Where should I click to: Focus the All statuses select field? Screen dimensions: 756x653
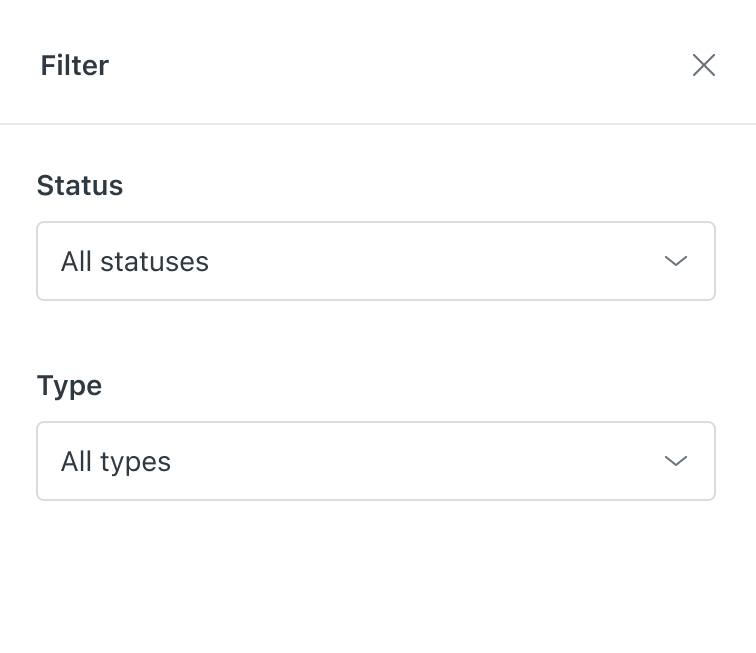tap(375, 261)
